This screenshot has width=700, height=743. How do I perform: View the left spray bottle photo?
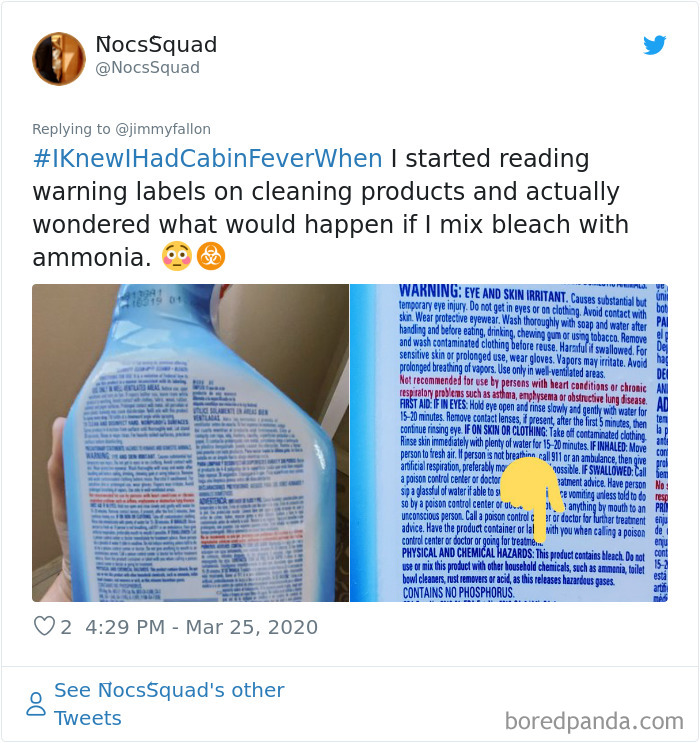pyautogui.click(x=191, y=443)
